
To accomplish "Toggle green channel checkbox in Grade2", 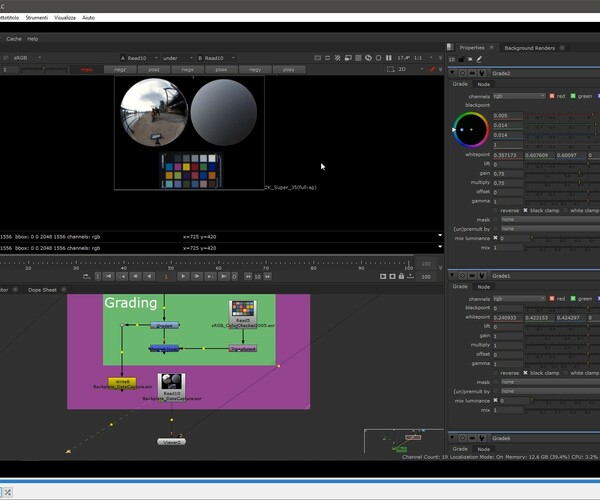I will point(573,96).
